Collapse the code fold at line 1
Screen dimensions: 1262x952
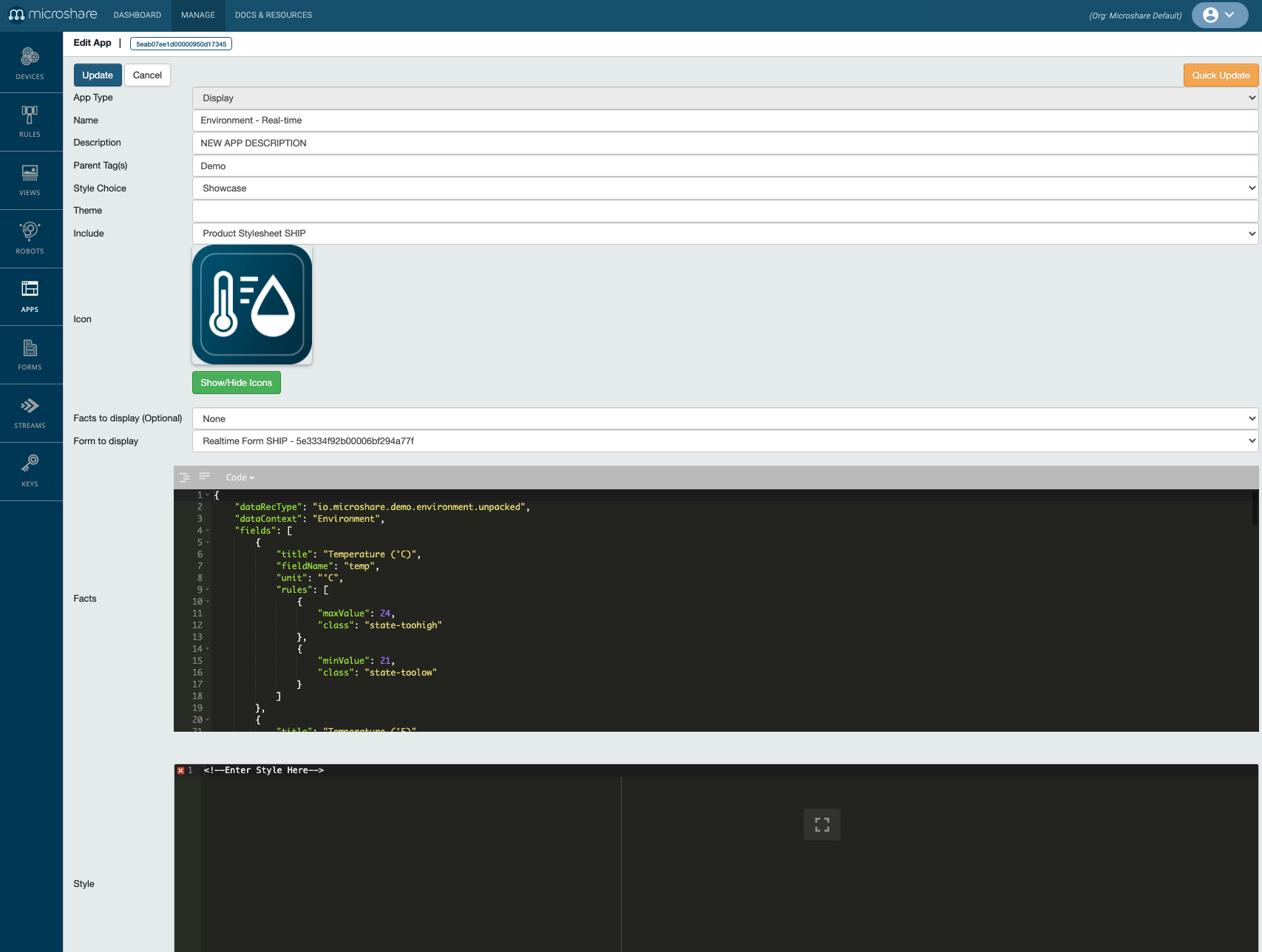tap(208, 495)
